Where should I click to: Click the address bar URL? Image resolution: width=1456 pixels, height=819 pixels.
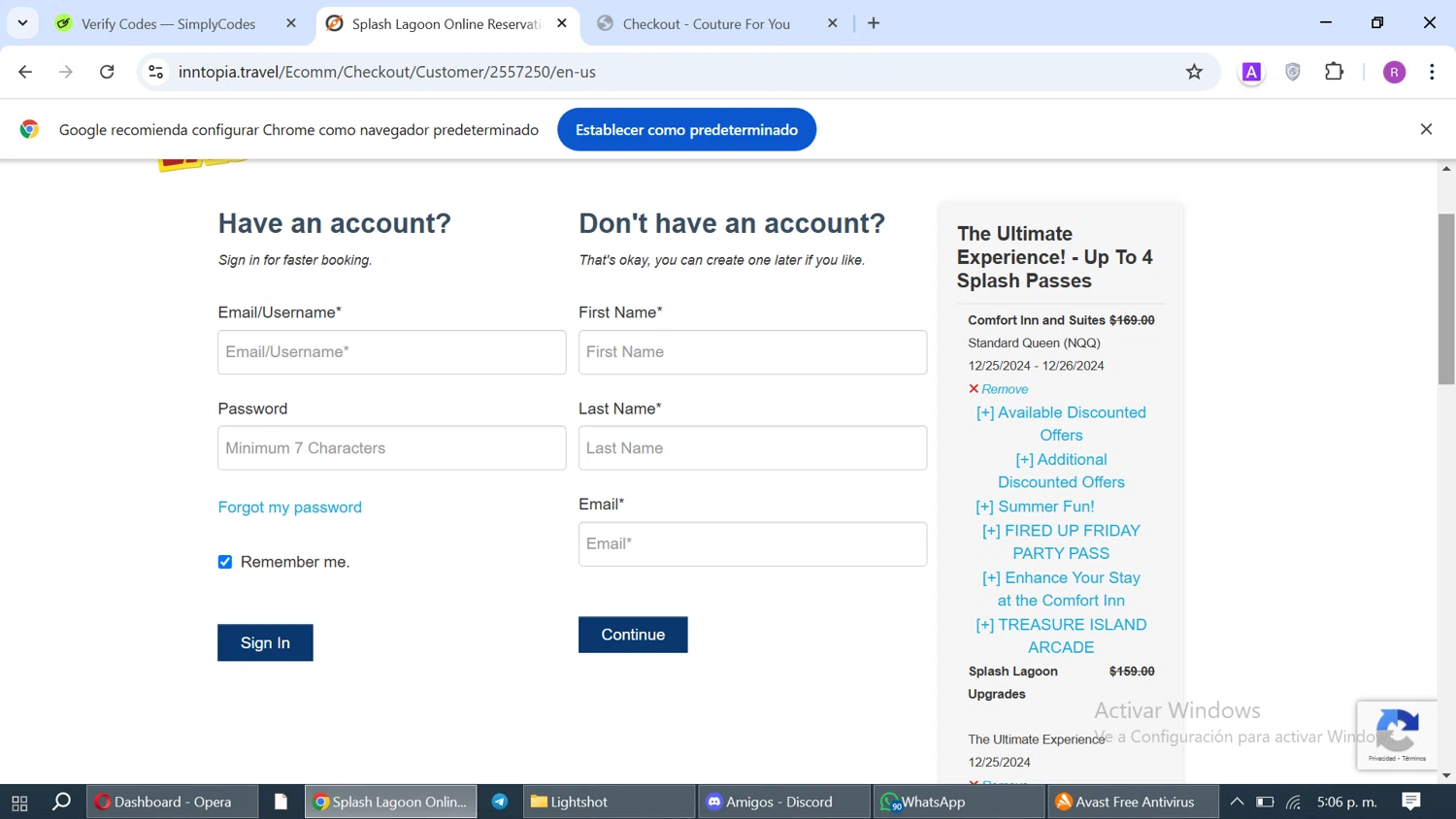[387, 72]
